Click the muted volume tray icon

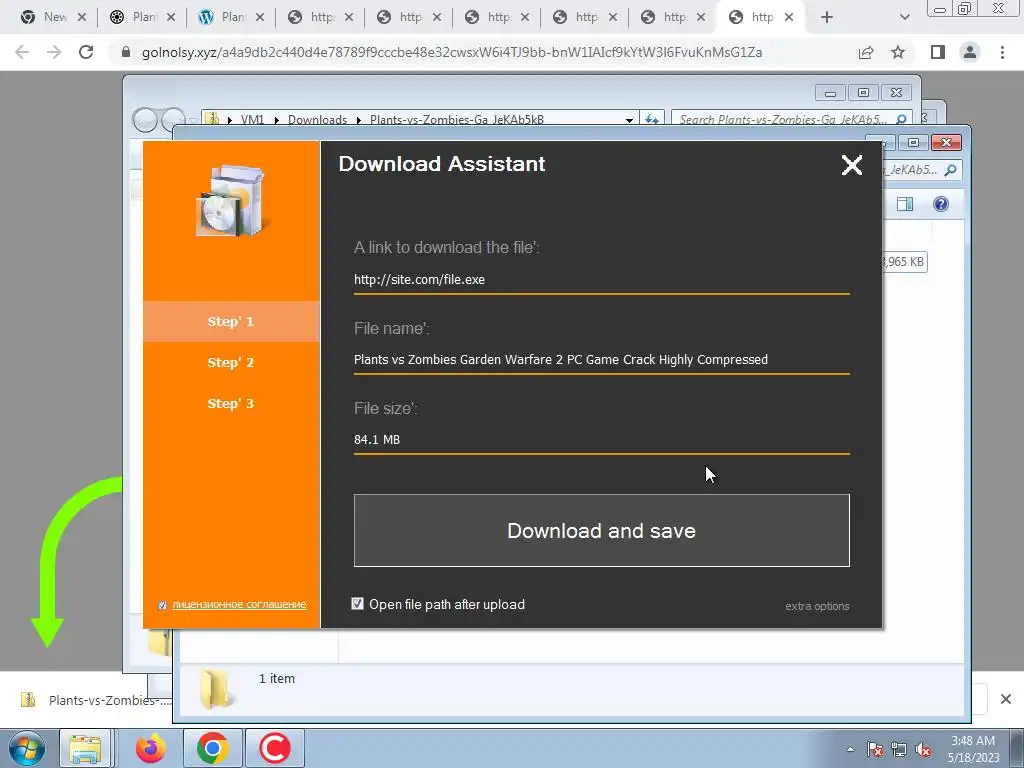(x=923, y=749)
